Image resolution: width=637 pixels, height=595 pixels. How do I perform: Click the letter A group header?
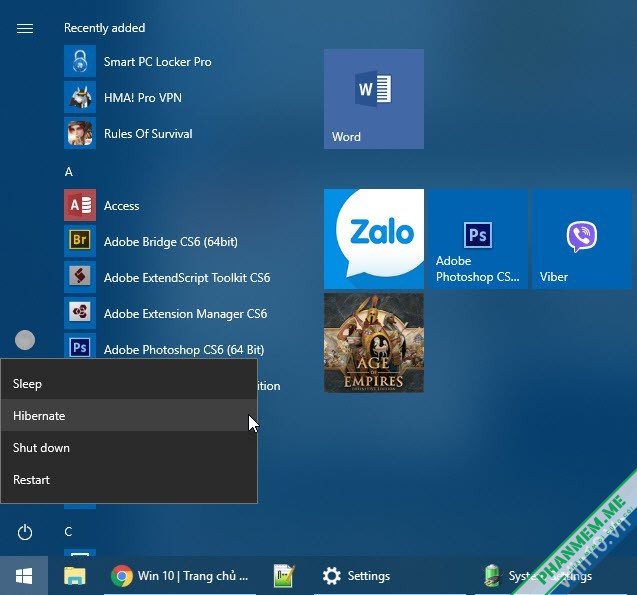[x=69, y=172]
